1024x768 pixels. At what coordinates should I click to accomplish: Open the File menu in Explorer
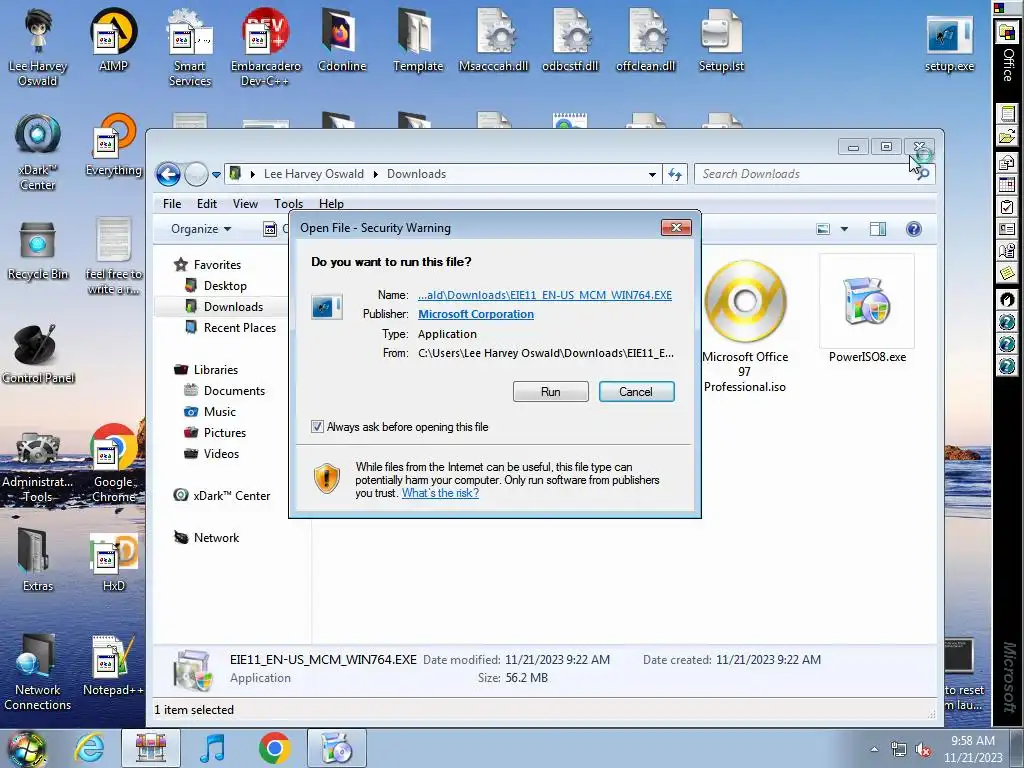pos(172,204)
